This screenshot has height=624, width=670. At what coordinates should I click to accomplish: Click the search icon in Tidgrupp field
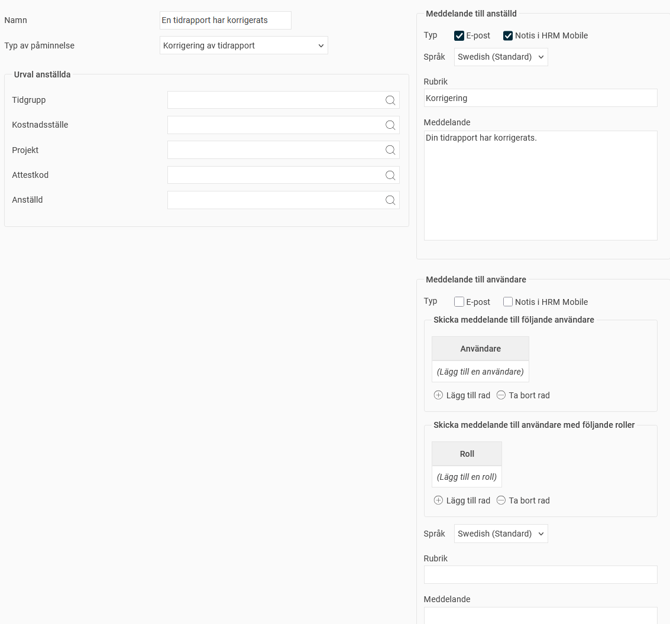pos(390,100)
